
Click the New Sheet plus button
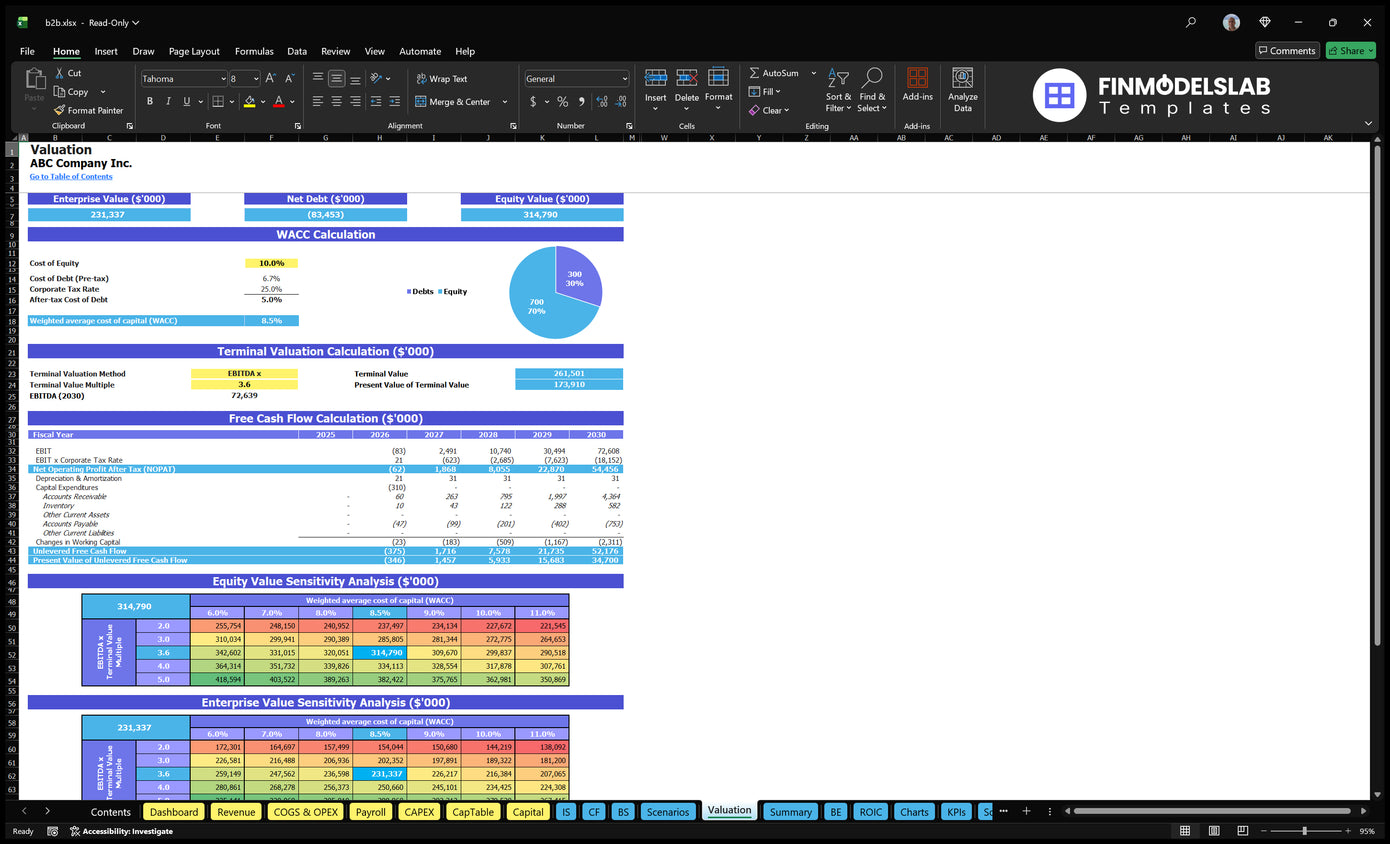point(1026,811)
